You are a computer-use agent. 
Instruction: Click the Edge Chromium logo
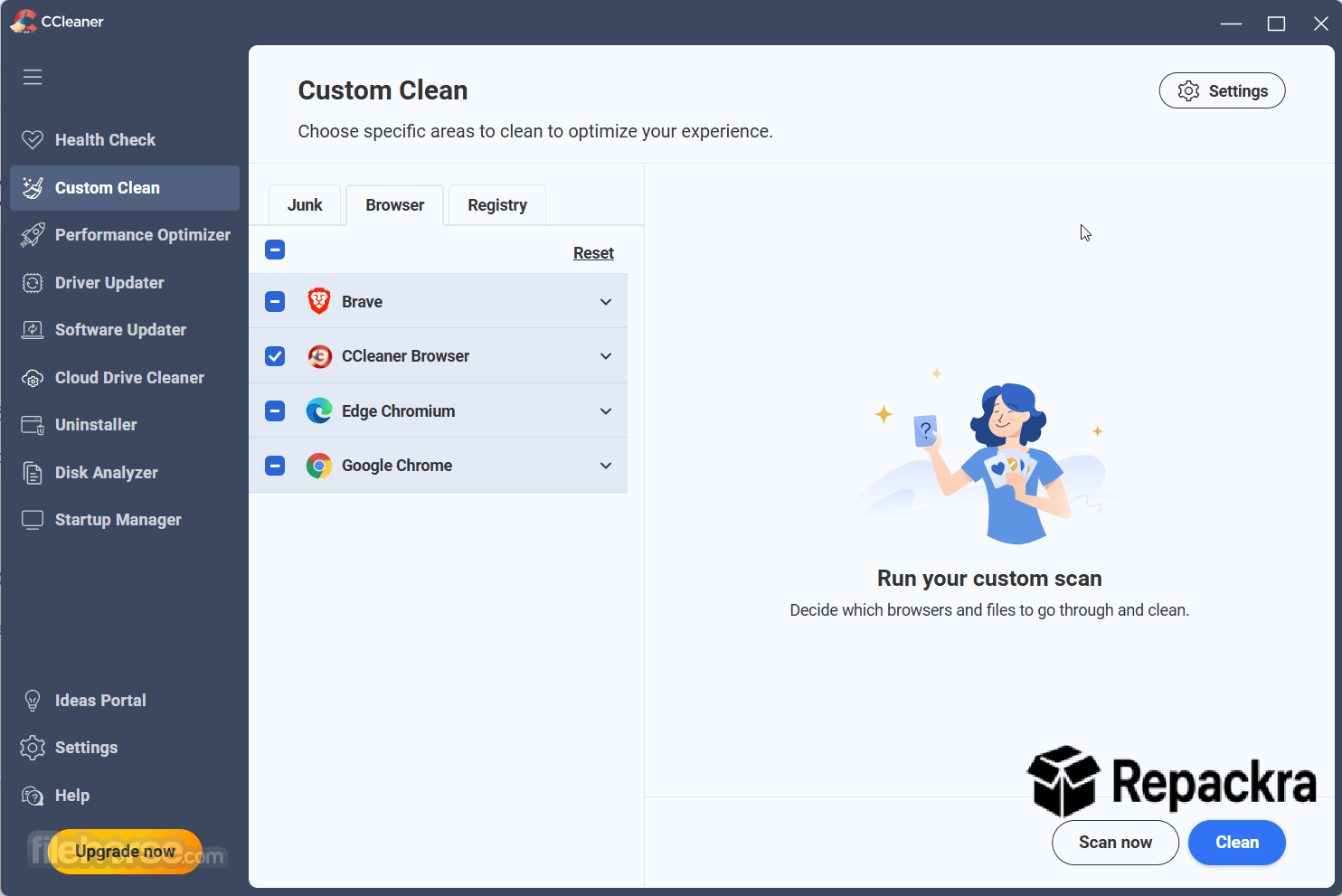tap(319, 410)
